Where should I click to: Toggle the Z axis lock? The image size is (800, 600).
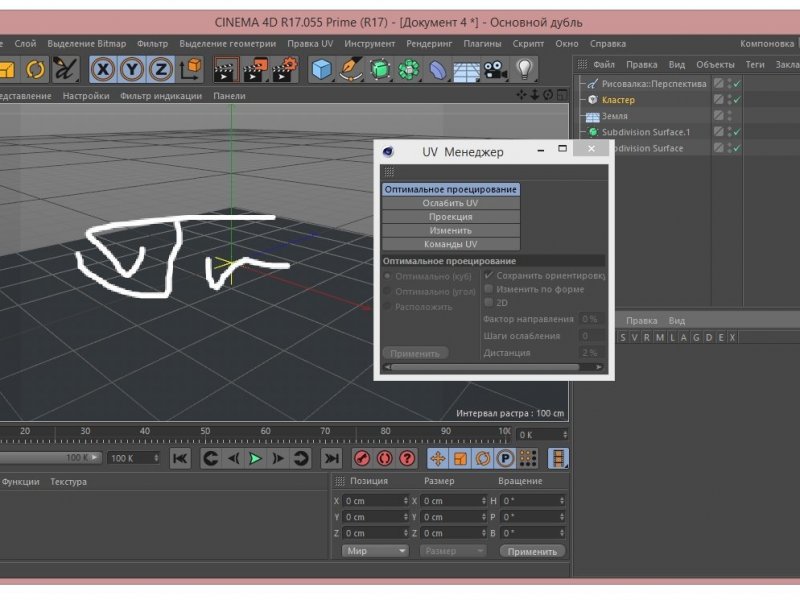161,69
